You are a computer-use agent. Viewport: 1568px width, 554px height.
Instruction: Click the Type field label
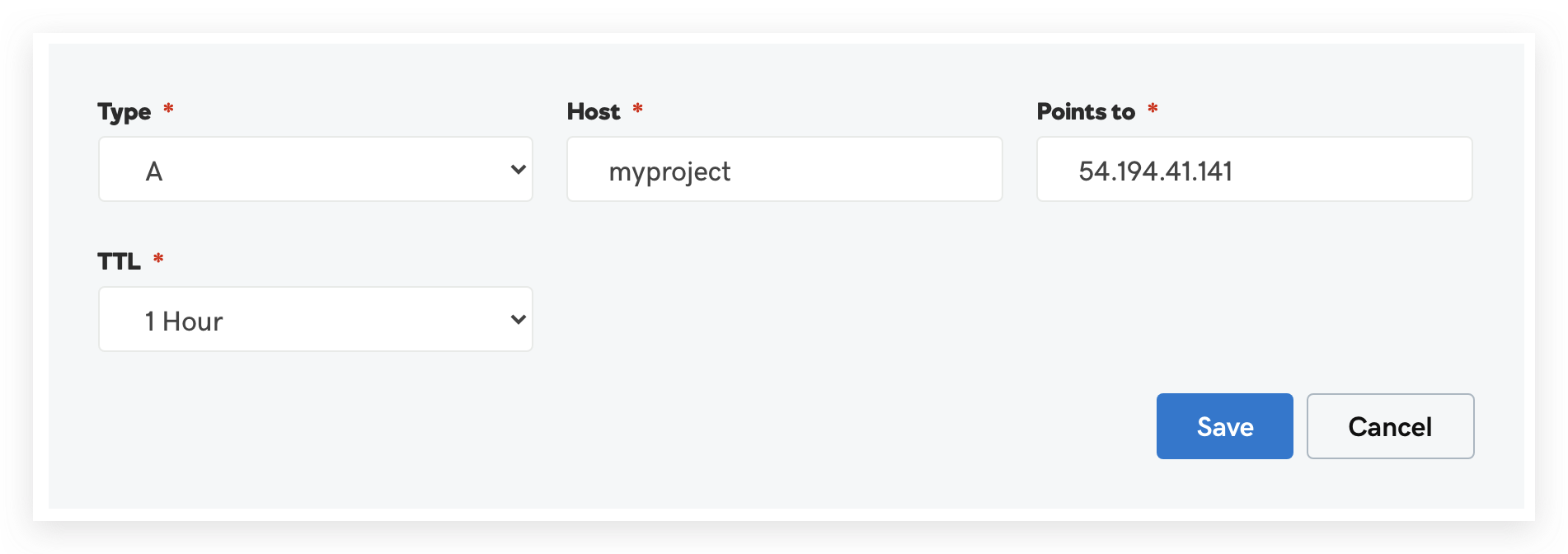pos(124,111)
